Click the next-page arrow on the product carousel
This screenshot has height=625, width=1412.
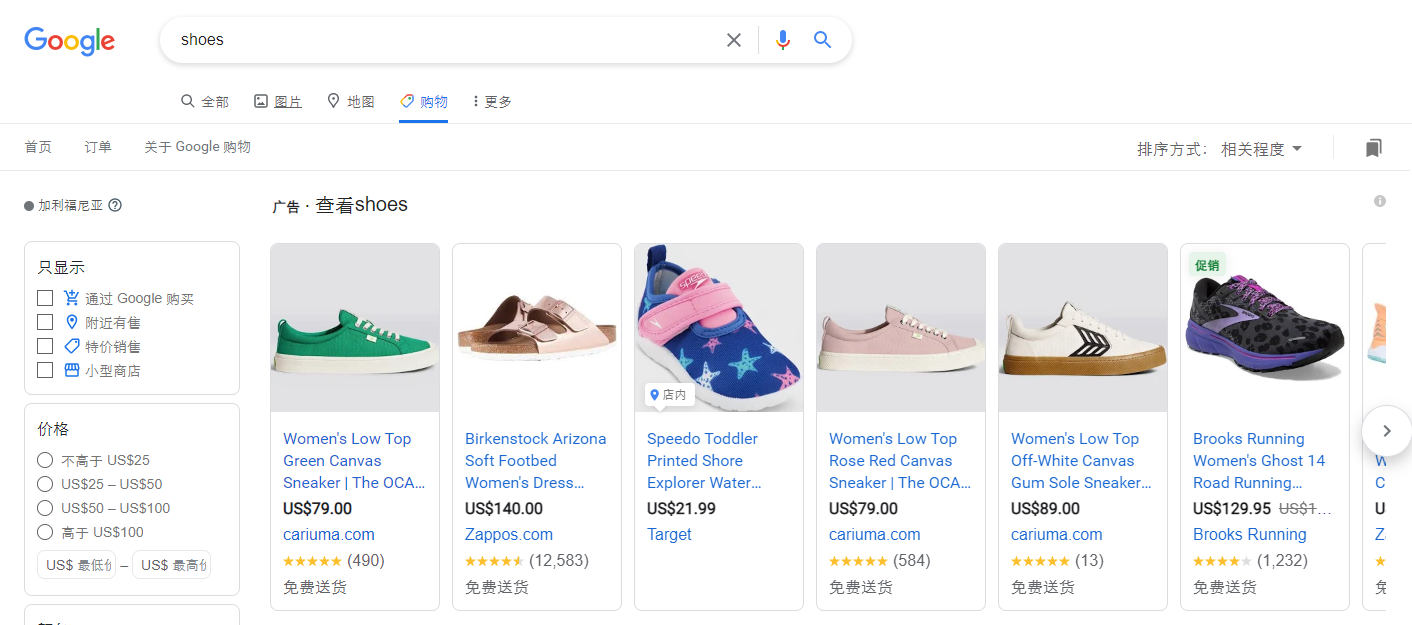click(1386, 430)
